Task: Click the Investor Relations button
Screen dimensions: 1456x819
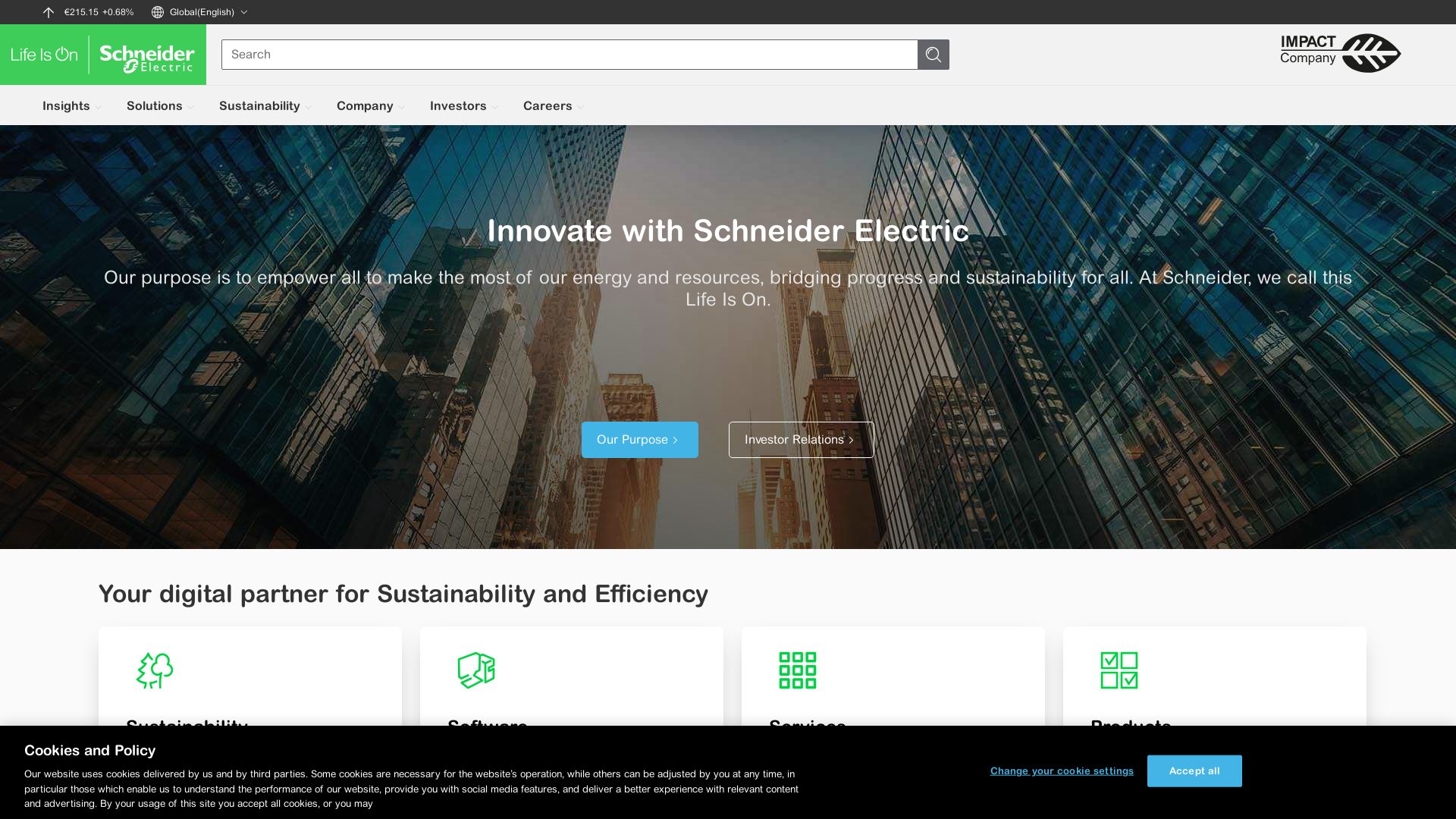Action: click(x=800, y=439)
